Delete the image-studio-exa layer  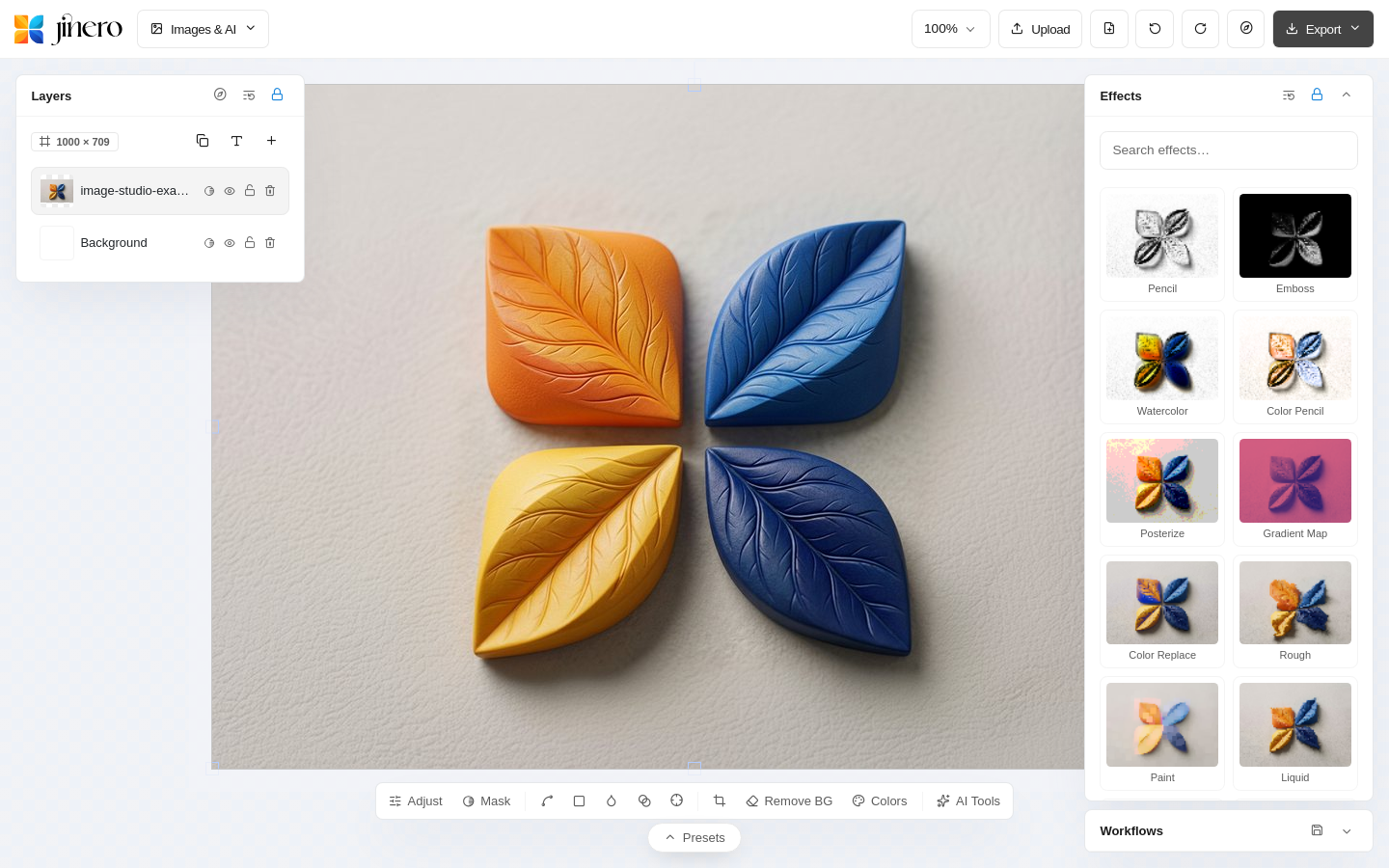[270, 191]
